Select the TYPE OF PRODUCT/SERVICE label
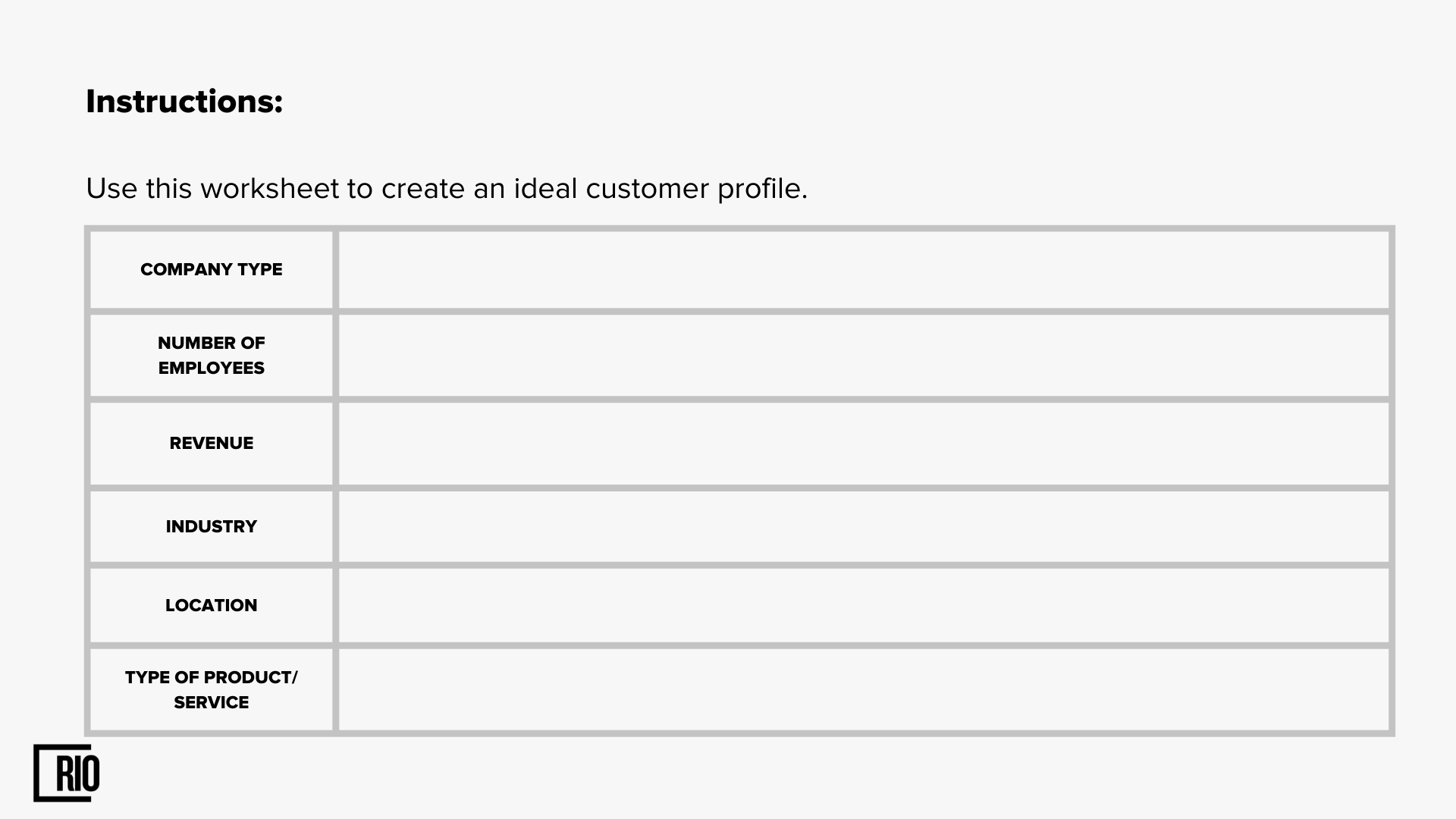Screen dimensions: 1456x819 (x=212, y=690)
